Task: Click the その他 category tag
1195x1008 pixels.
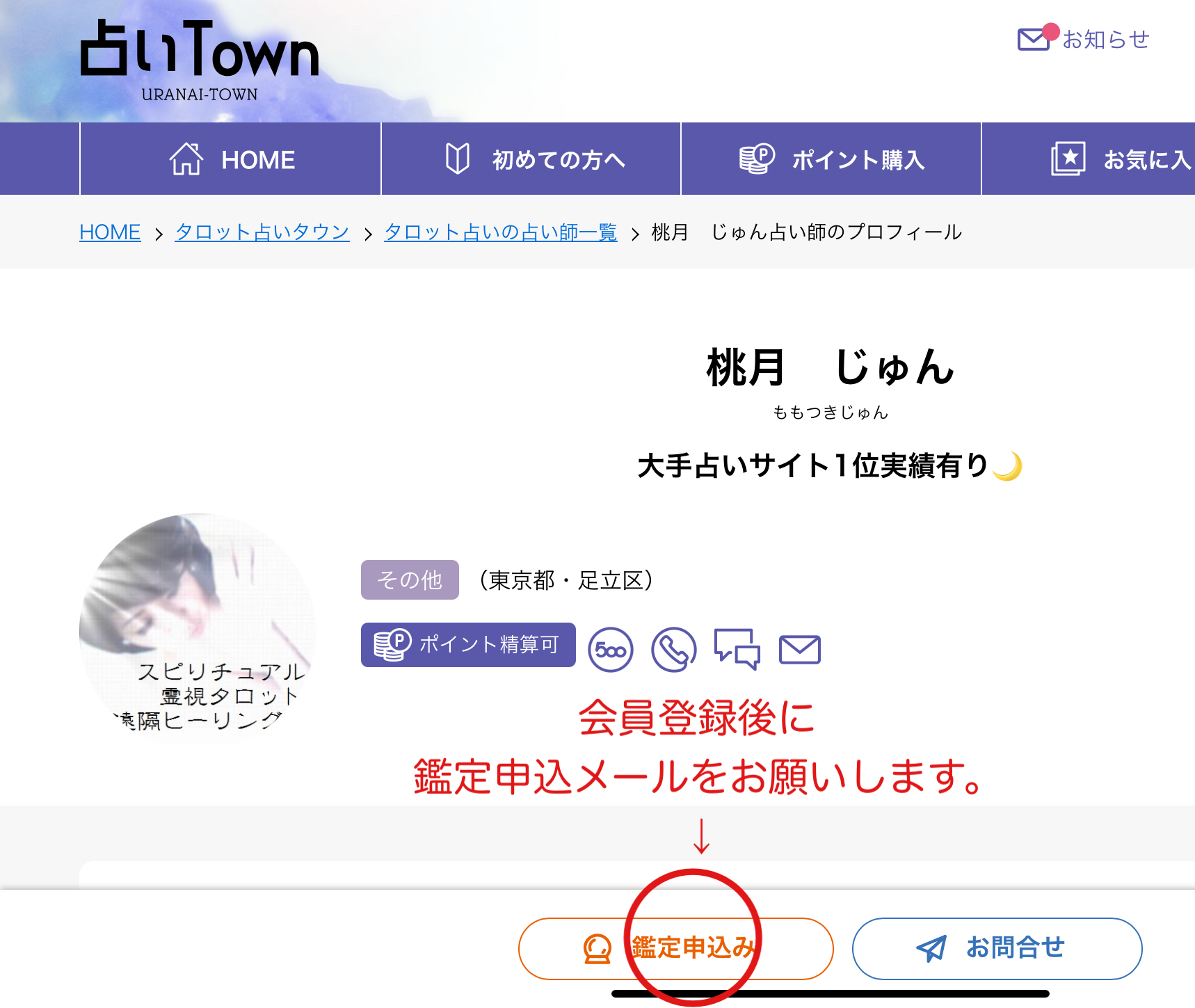Action: pos(410,579)
